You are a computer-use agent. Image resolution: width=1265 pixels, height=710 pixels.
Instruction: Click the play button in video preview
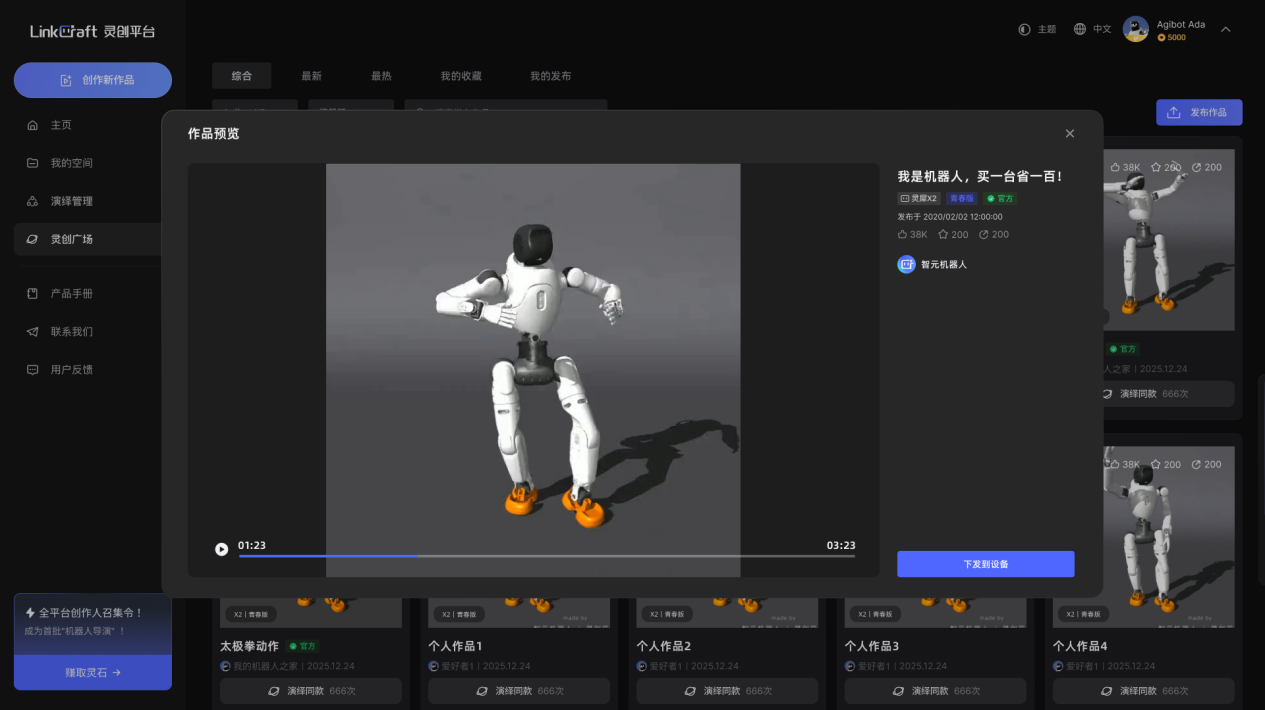click(x=221, y=549)
